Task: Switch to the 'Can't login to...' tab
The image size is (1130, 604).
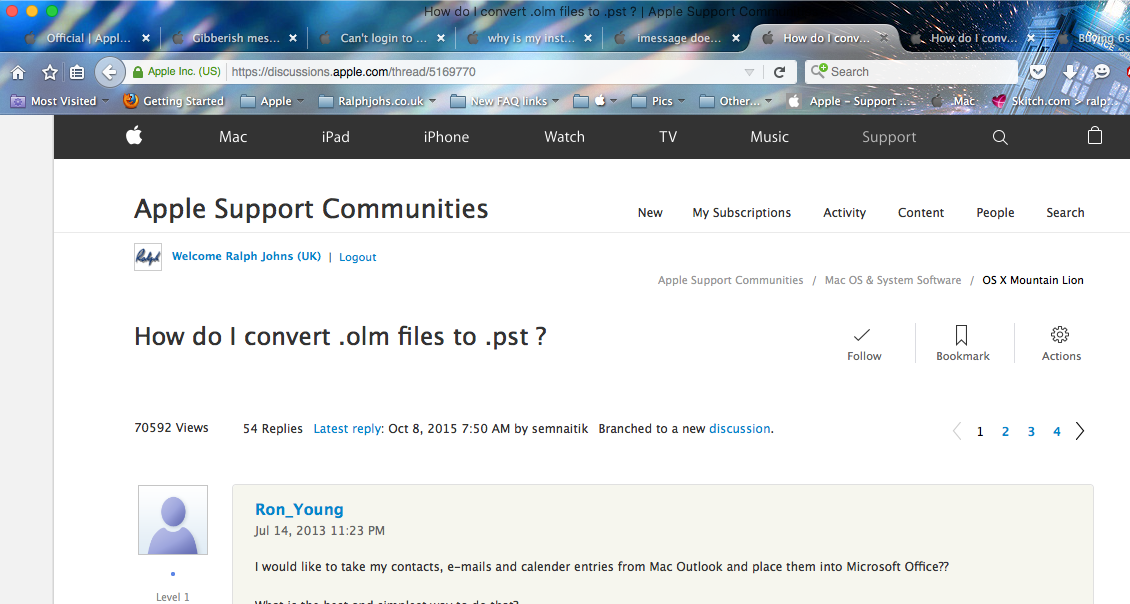Action: tap(381, 38)
